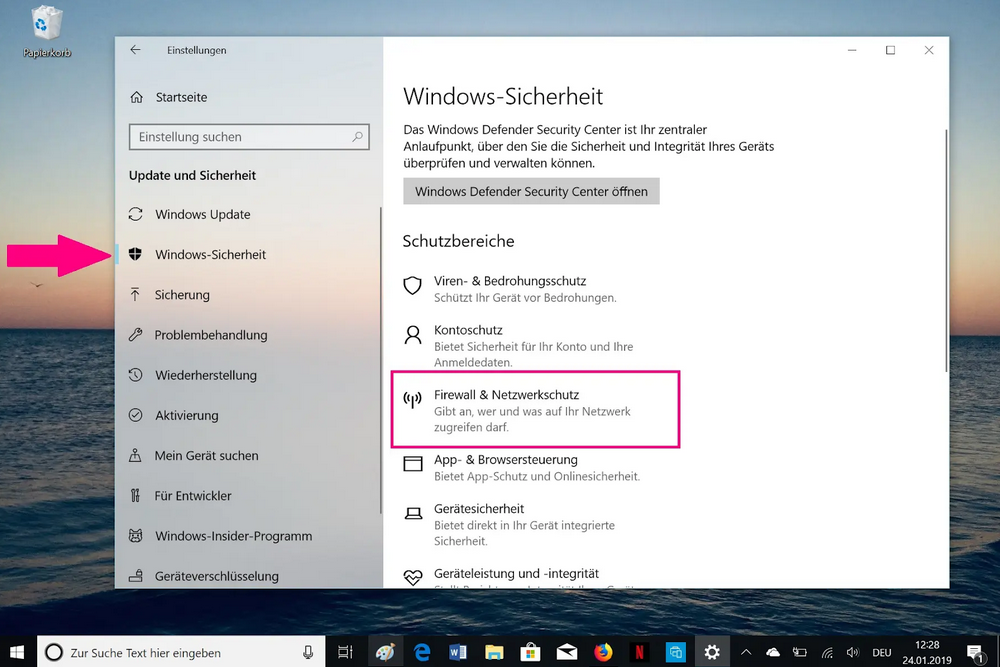Image resolution: width=1000 pixels, height=667 pixels.
Task: Click the Einstellung suchen search field
Action: tap(240, 137)
